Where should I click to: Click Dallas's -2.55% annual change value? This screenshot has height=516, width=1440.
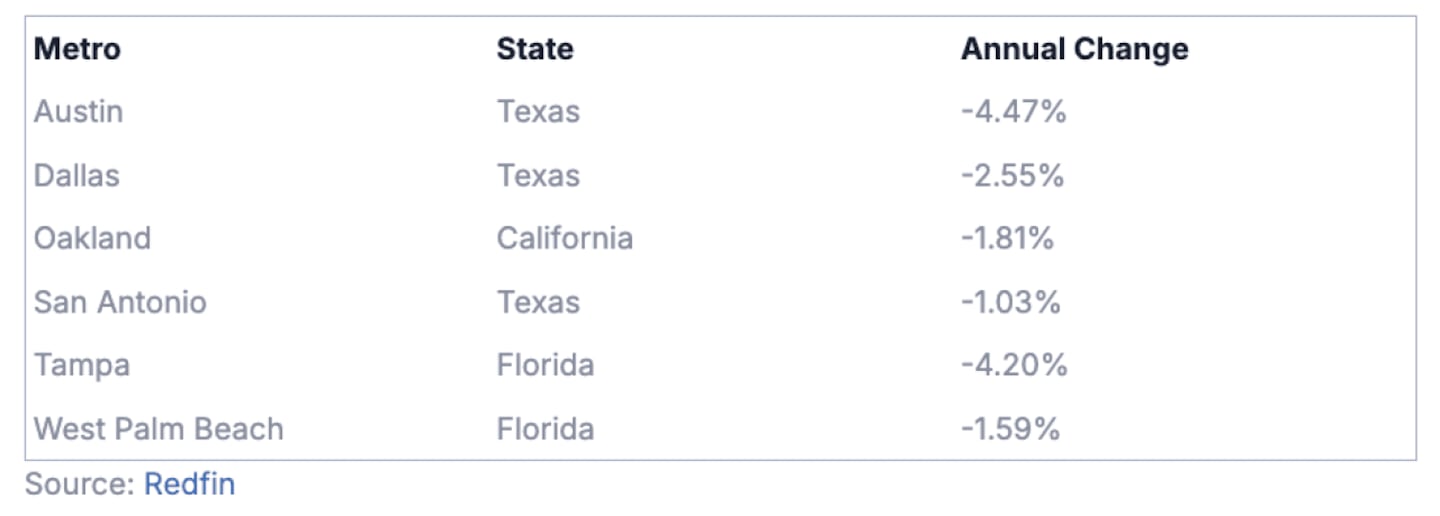coord(1012,176)
